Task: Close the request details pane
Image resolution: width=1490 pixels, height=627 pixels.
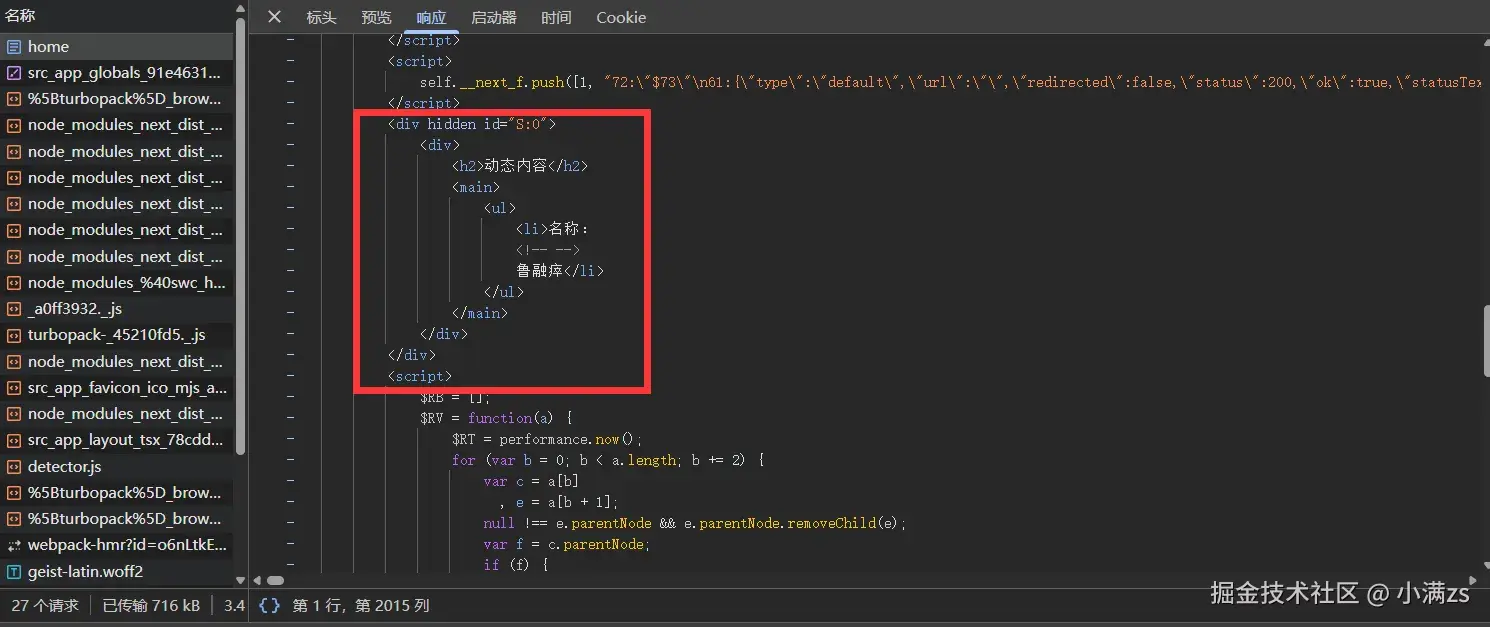Action: (x=275, y=17)
